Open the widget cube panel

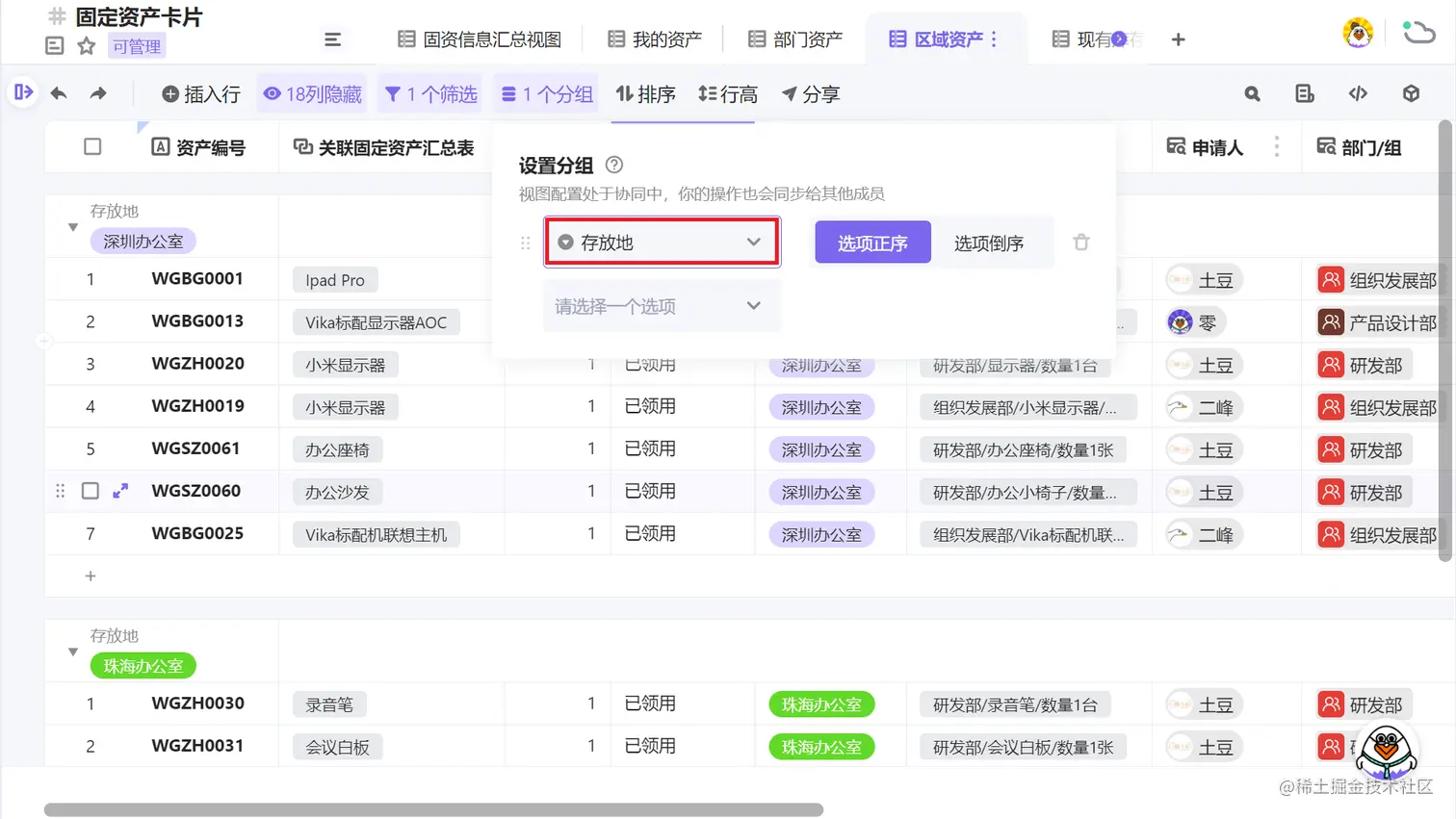pyautogui.click(x=1411, y=93)
